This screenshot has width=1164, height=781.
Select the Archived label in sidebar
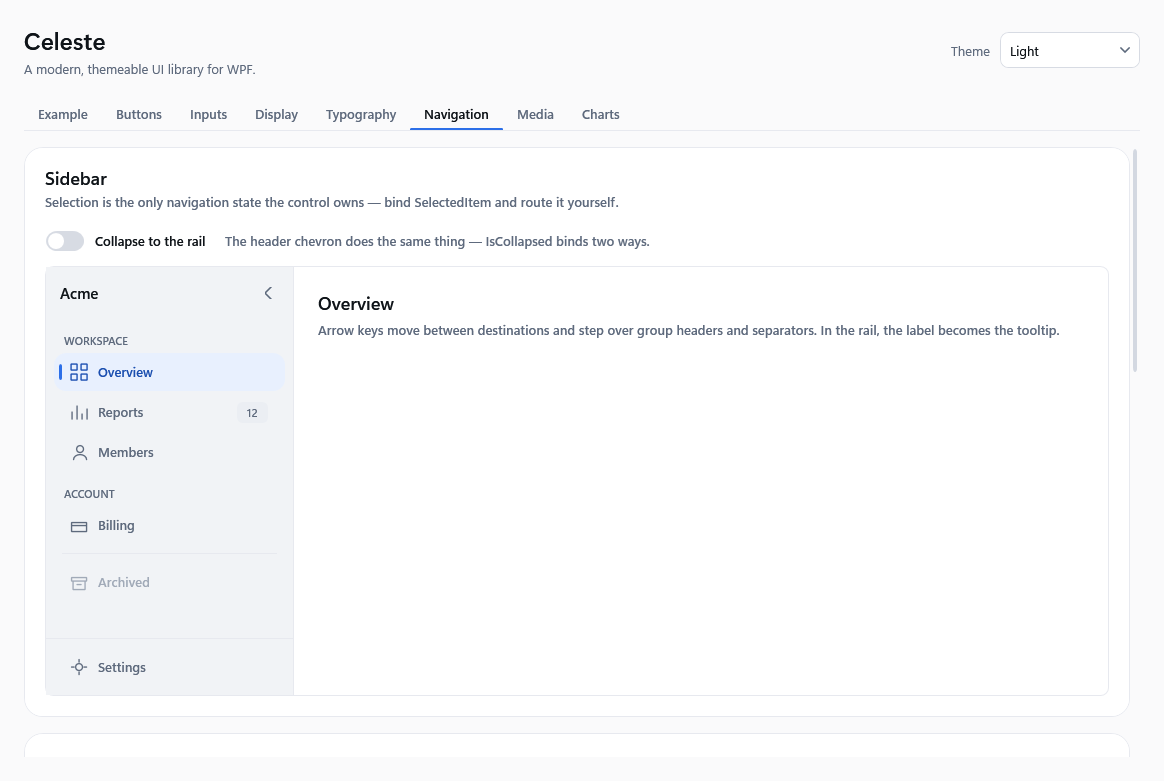[x=123, y=583]
